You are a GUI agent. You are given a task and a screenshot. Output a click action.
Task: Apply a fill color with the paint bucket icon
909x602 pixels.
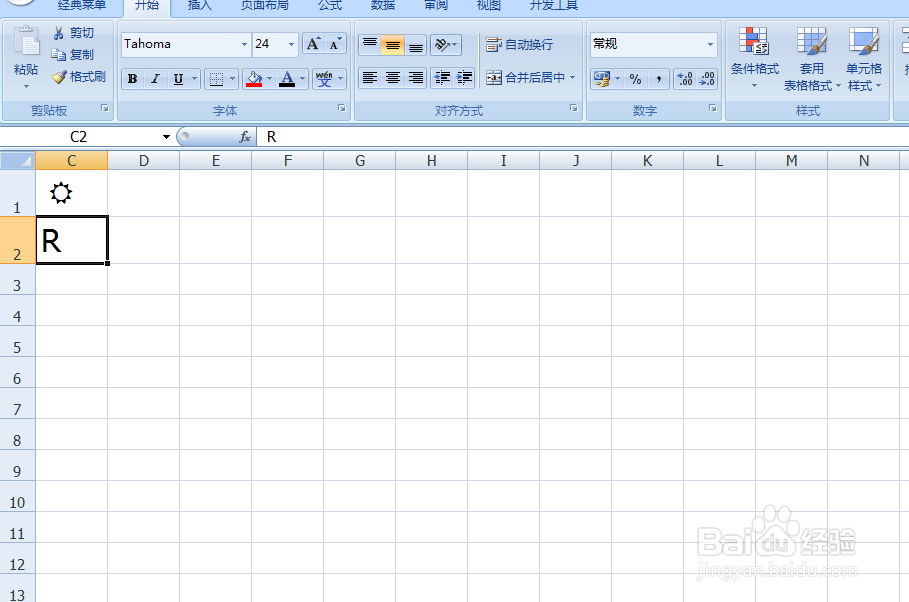coord(252,79)
